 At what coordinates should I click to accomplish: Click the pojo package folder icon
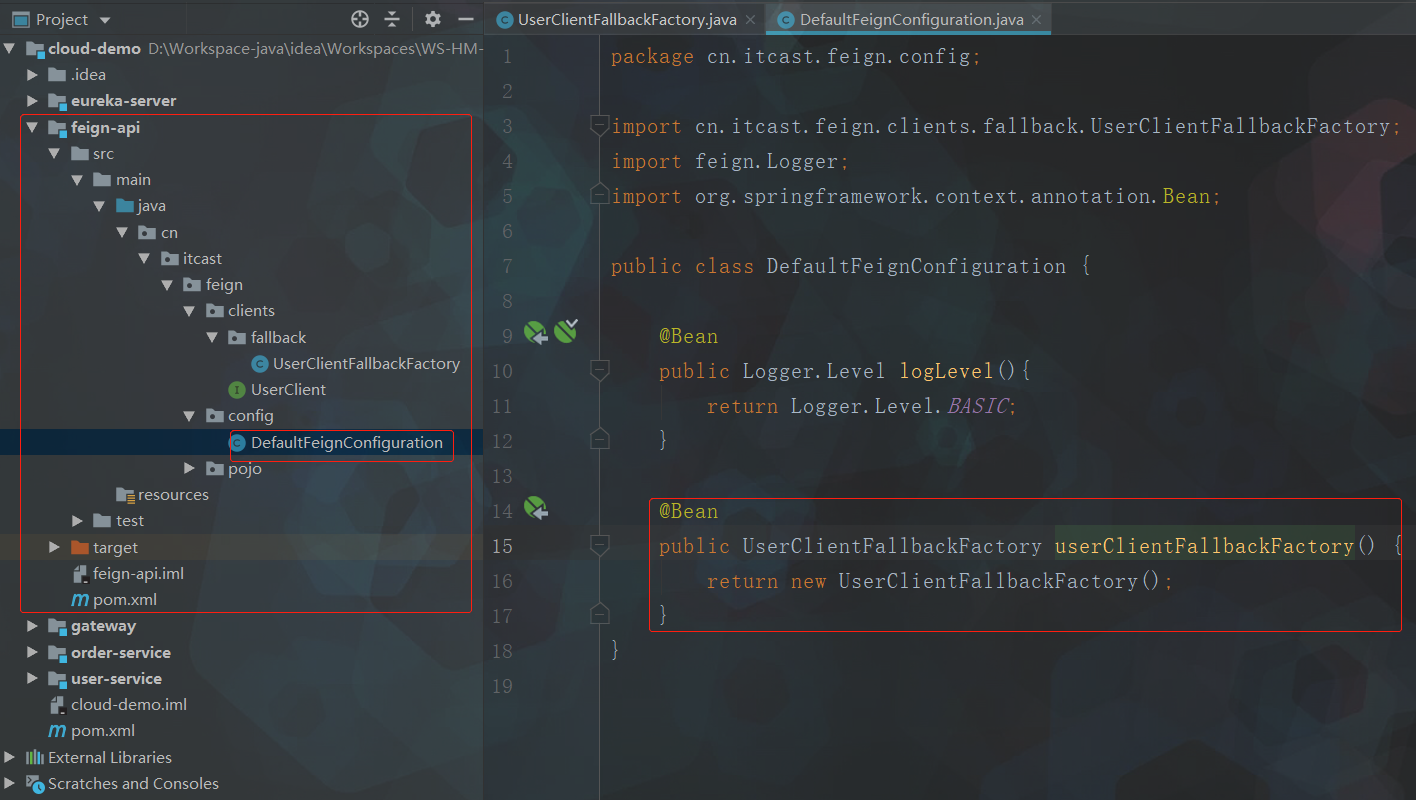click(215, 469)
